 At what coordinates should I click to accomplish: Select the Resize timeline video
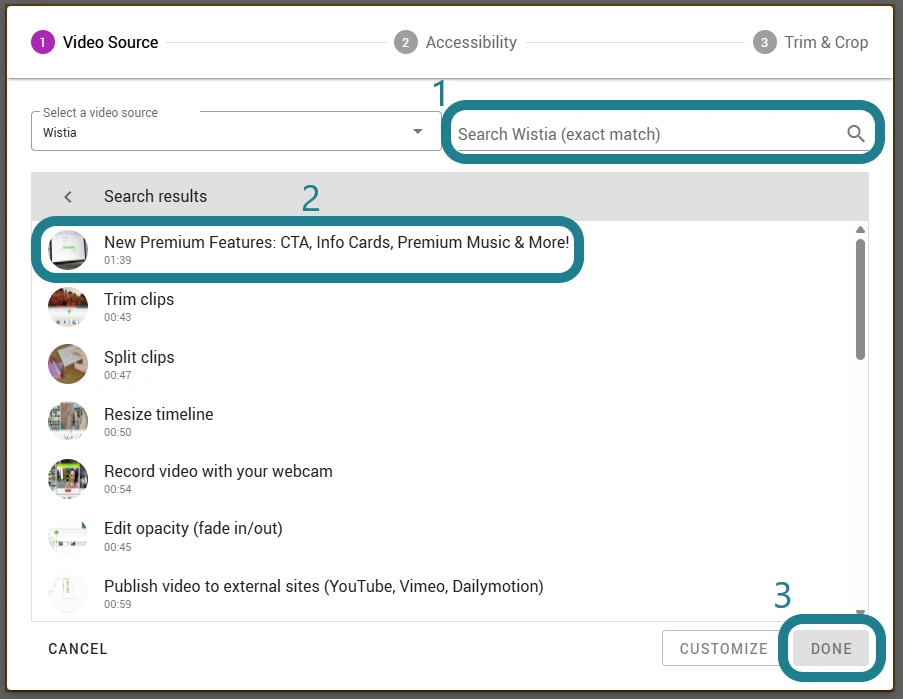click(443, 421)
